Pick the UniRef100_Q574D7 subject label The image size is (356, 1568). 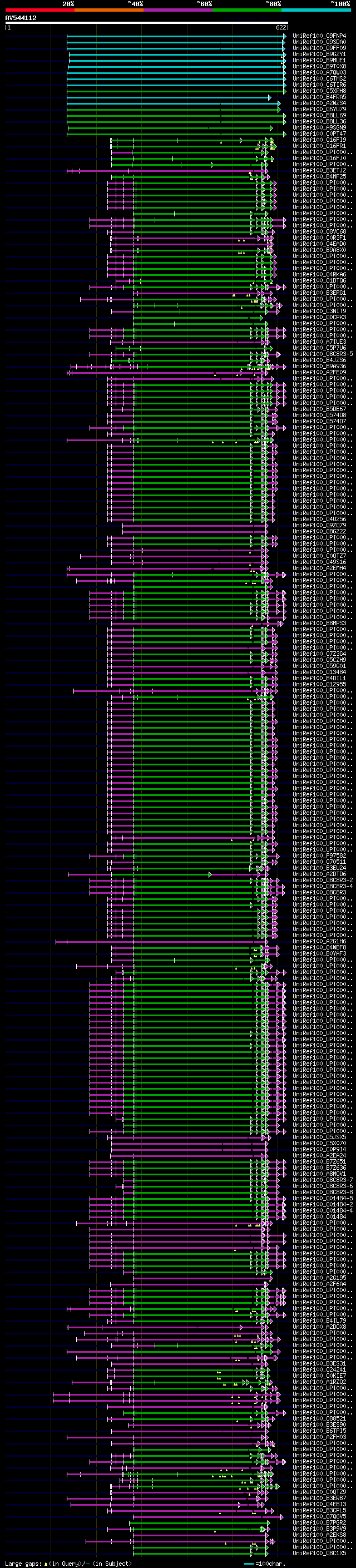[319, 421]
